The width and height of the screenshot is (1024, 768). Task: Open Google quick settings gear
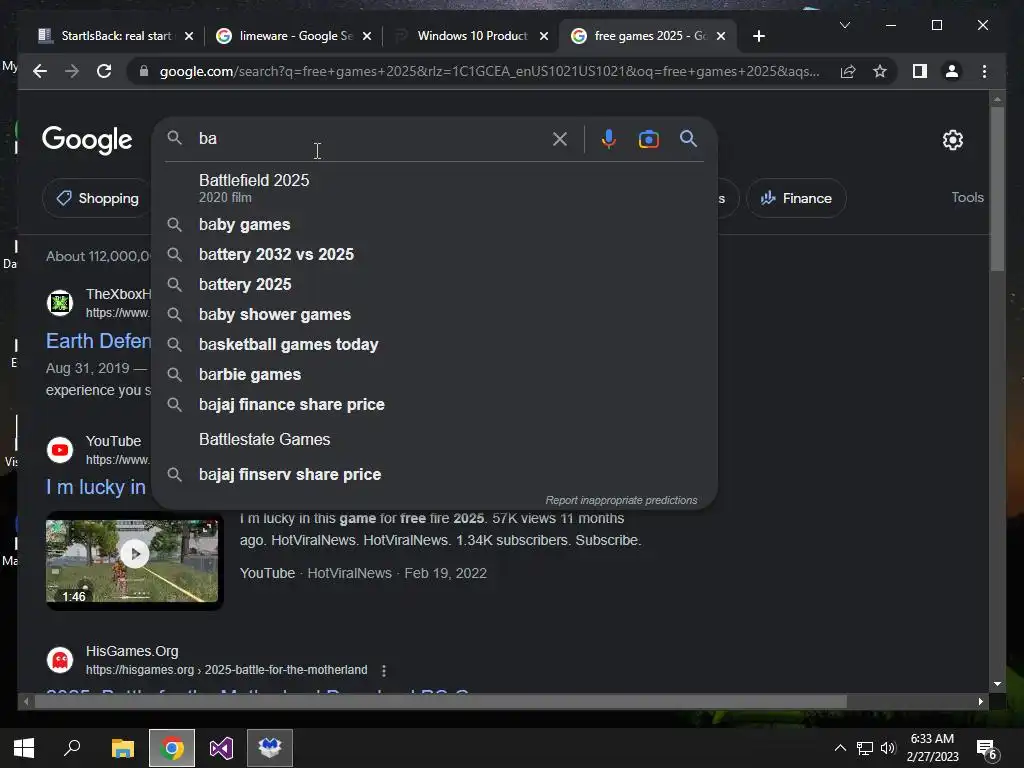pyautogui.click(x=953, y=140)
